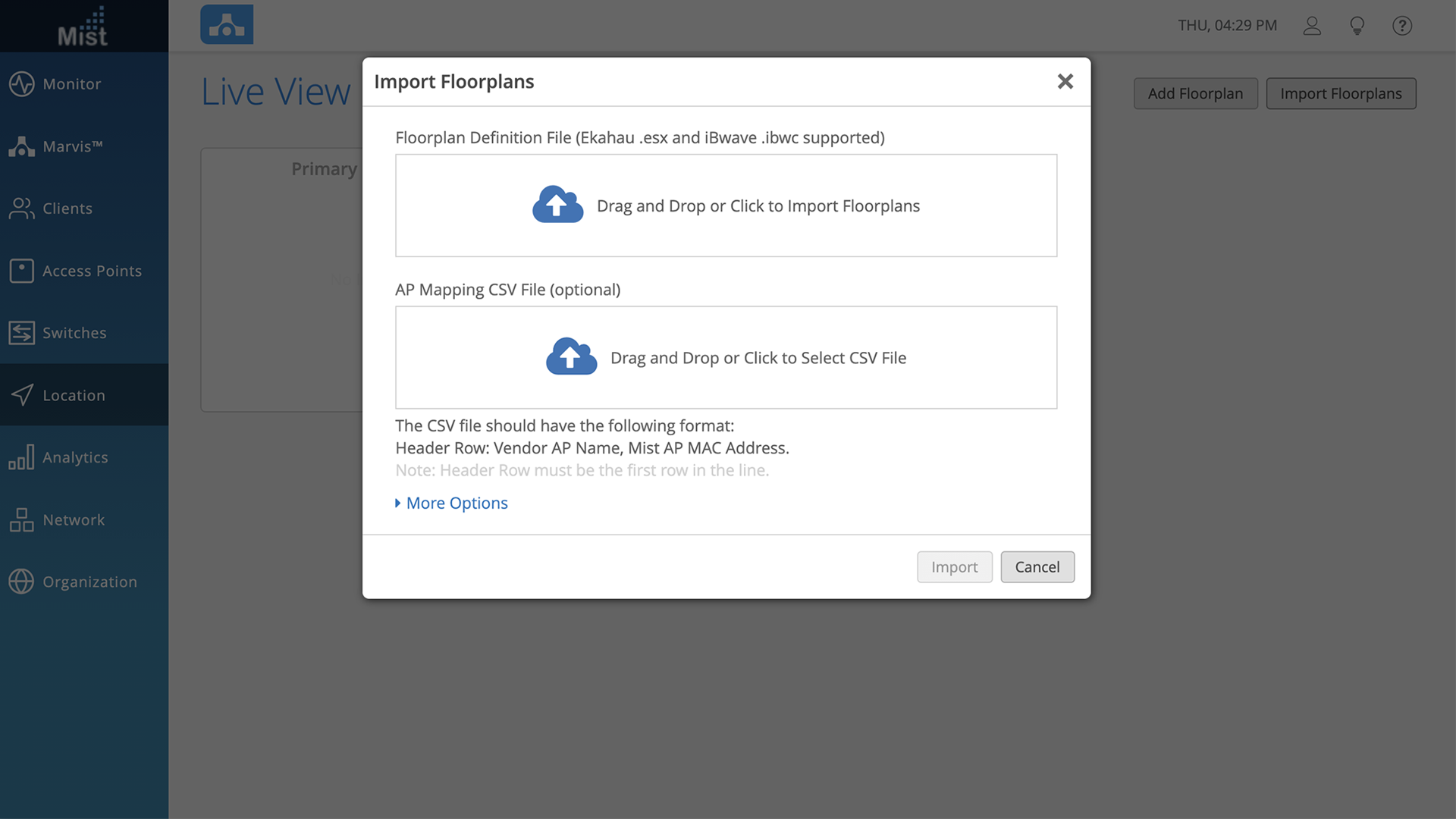Close the Import Floorplans dialog

pyautogui.click(x=1065, y=81)
